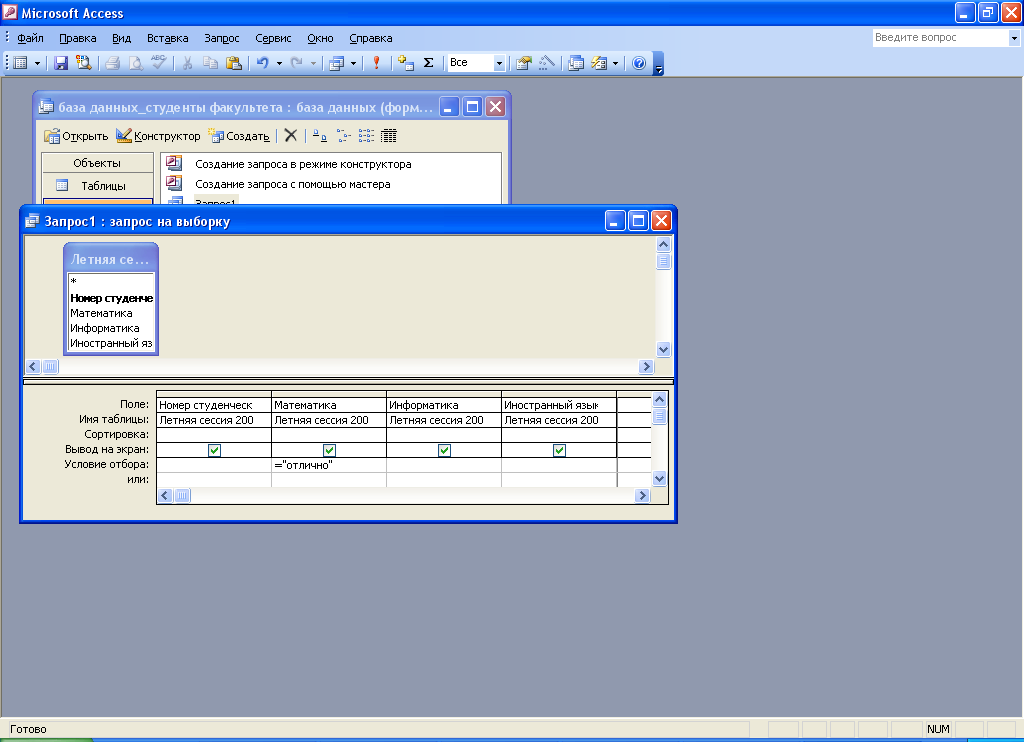1024x742 pixels.
Task: Open the Справка menu
Action: tap(370, 38)
